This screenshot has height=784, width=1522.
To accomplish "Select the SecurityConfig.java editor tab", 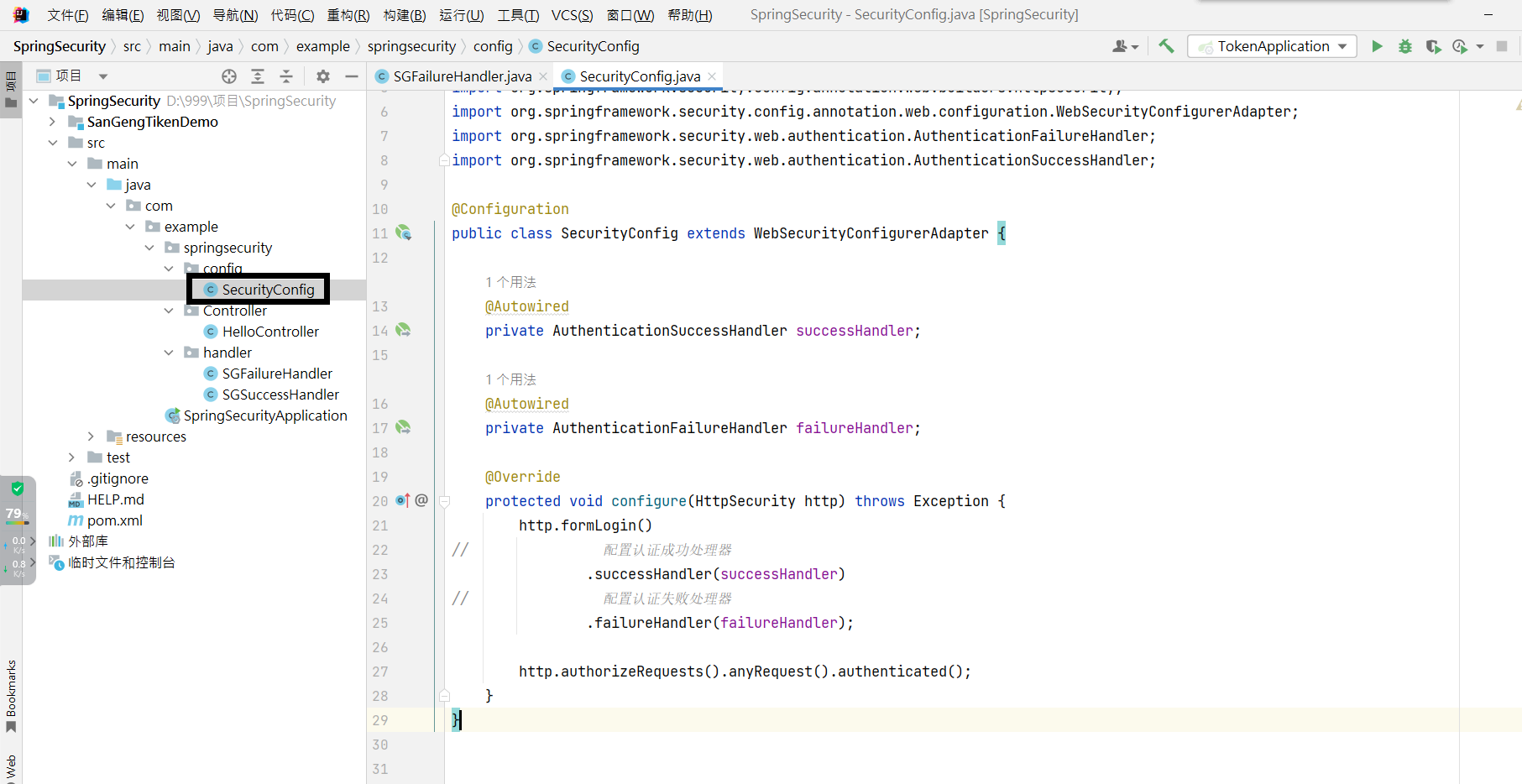I will click(640, 76).
